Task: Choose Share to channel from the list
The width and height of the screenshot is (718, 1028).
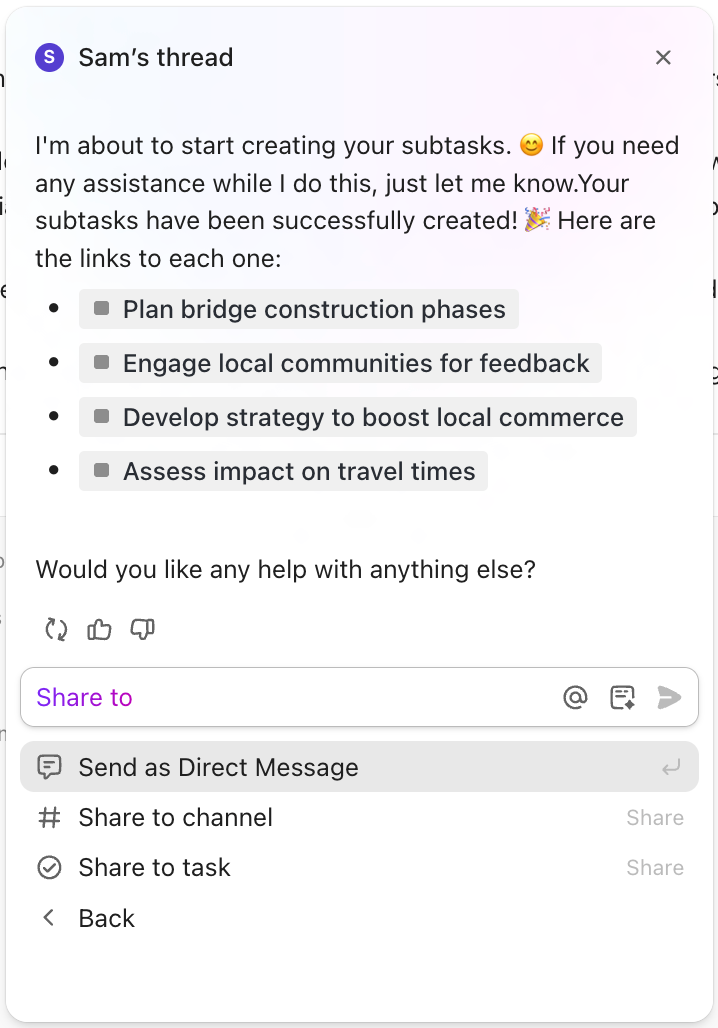Action: click(x=175, y=817)
